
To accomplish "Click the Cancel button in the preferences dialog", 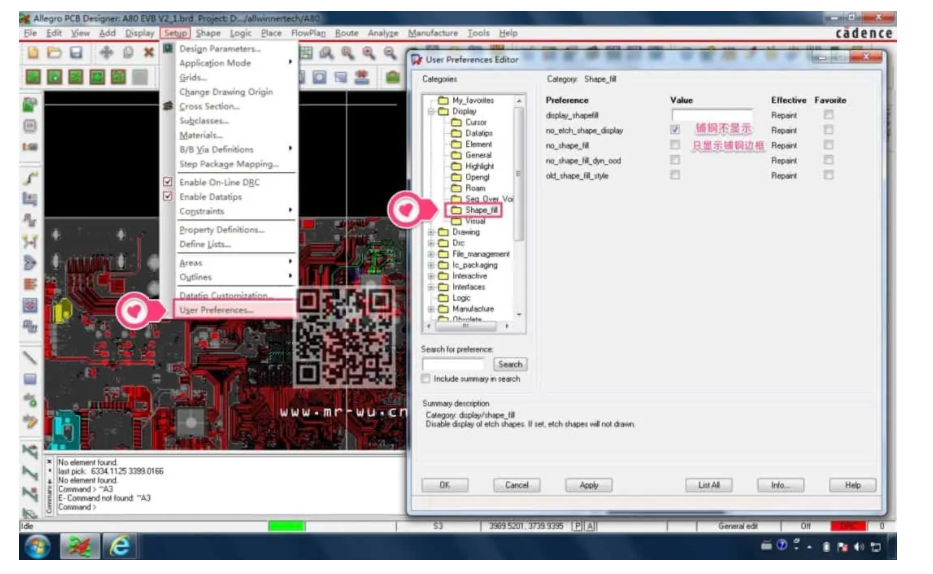I will (x=516, y=485).
